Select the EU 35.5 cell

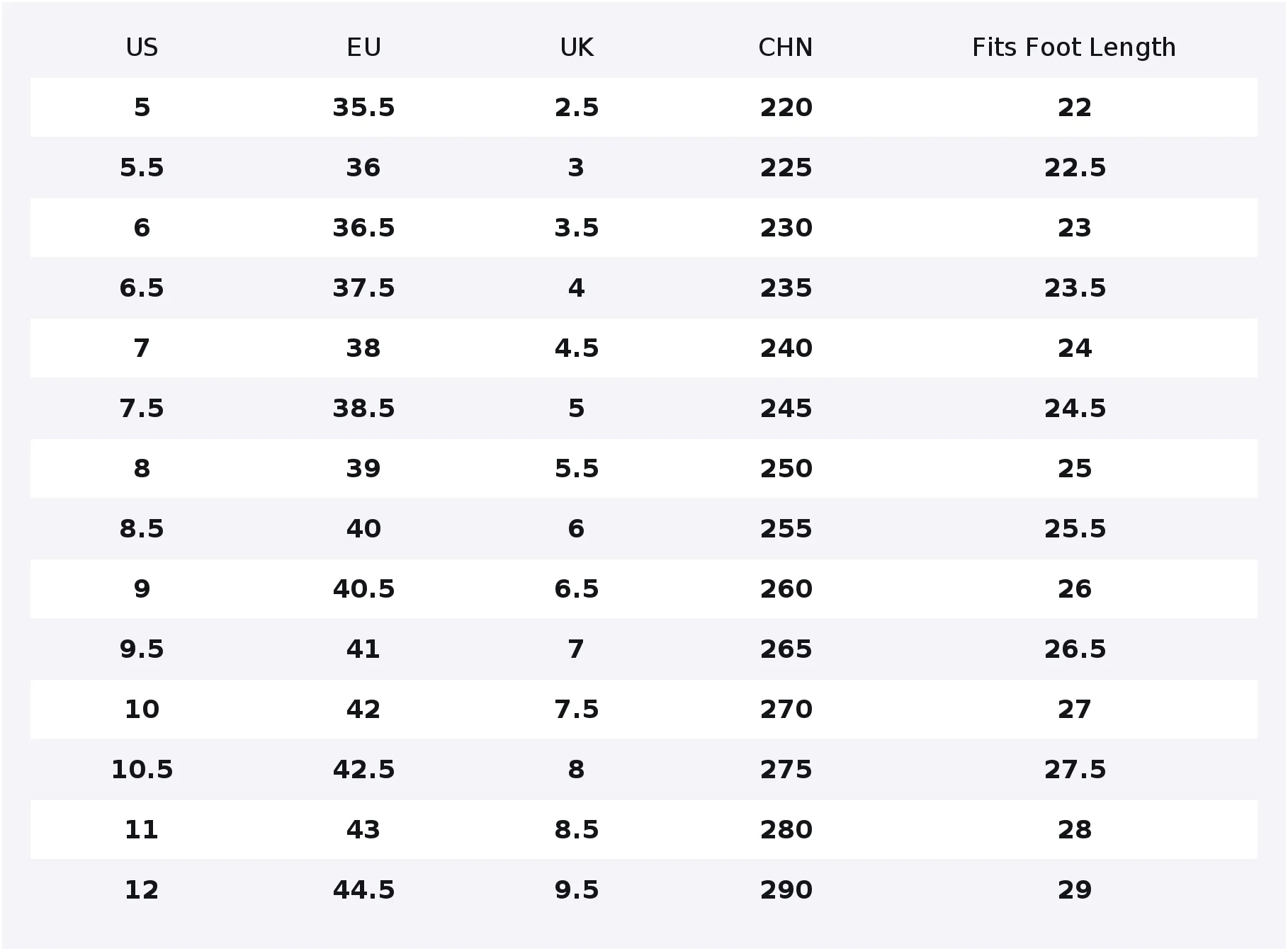click(363, 108)
